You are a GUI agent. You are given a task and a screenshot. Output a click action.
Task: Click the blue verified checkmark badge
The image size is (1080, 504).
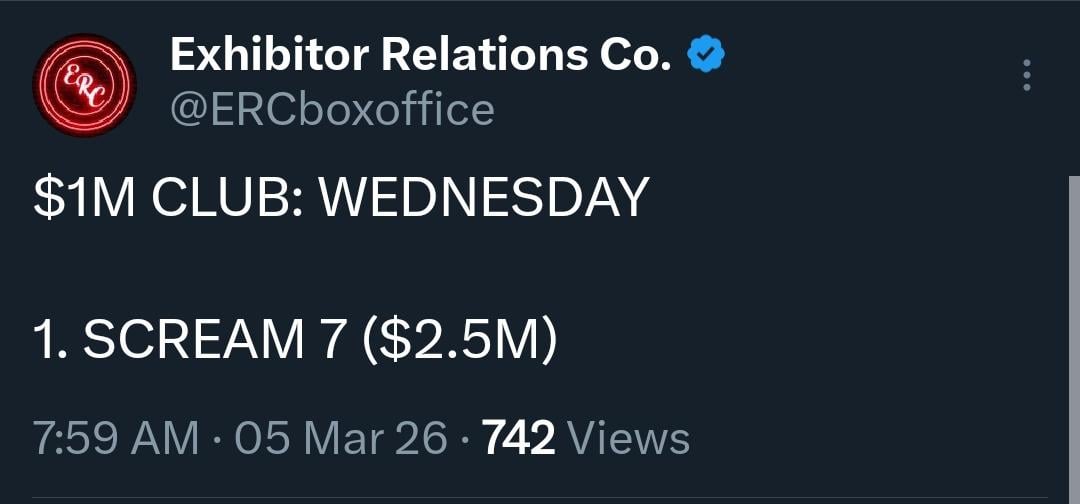[x=706, y=57]
